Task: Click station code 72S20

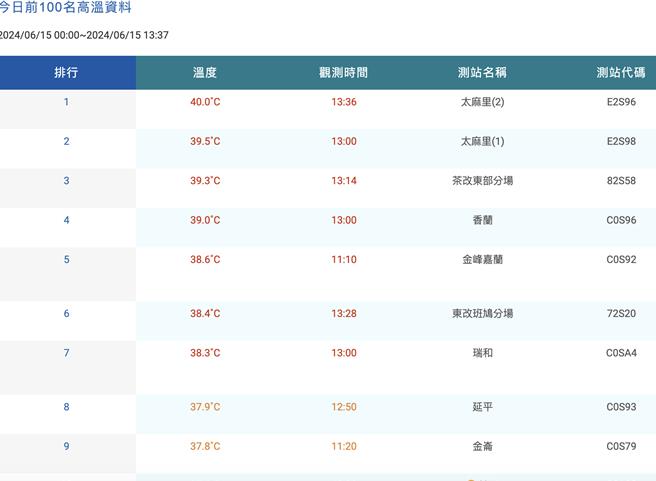Action: tap(621, 313)
